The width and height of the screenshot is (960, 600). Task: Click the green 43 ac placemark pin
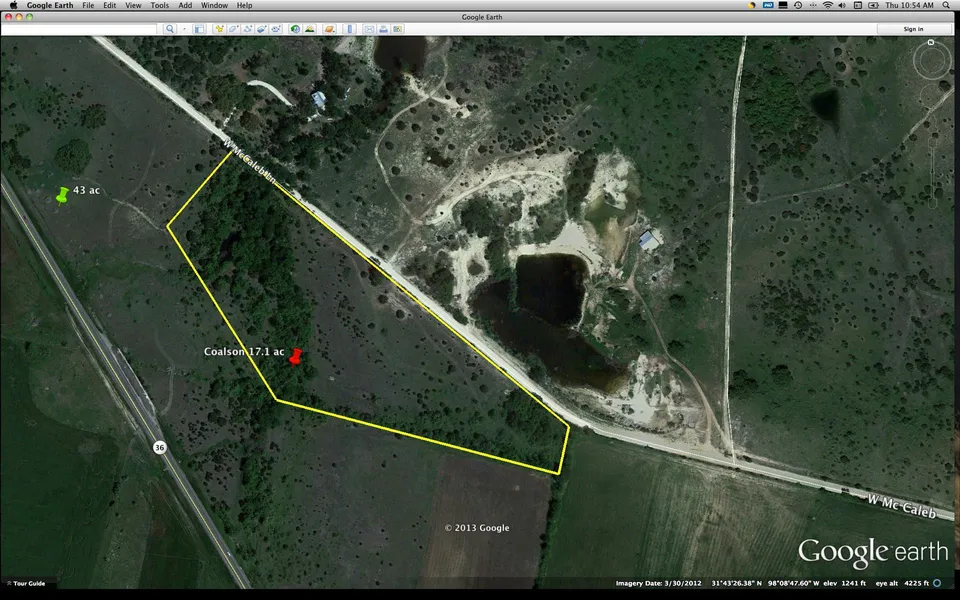[62, 194]
